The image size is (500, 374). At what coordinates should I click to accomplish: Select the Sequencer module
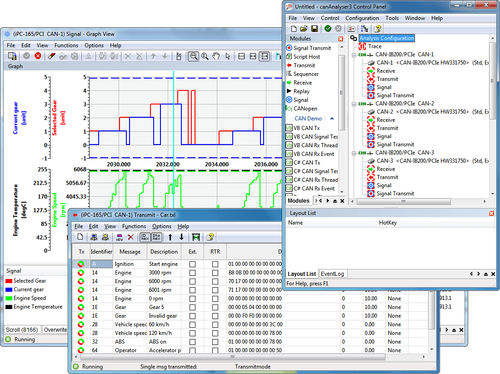(306, 74)
